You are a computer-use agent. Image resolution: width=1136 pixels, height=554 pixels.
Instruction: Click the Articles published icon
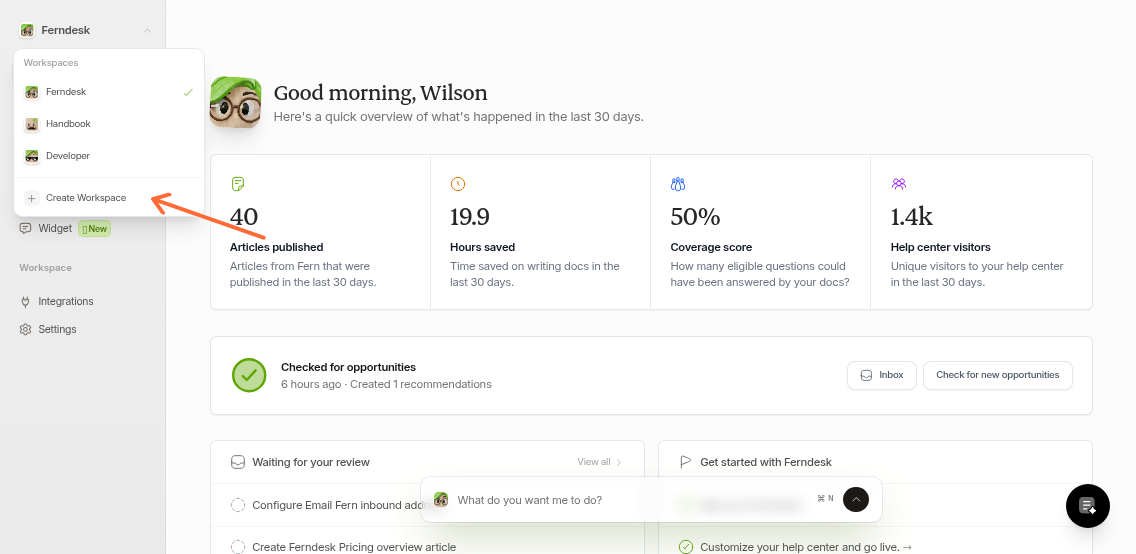point(238,184)
